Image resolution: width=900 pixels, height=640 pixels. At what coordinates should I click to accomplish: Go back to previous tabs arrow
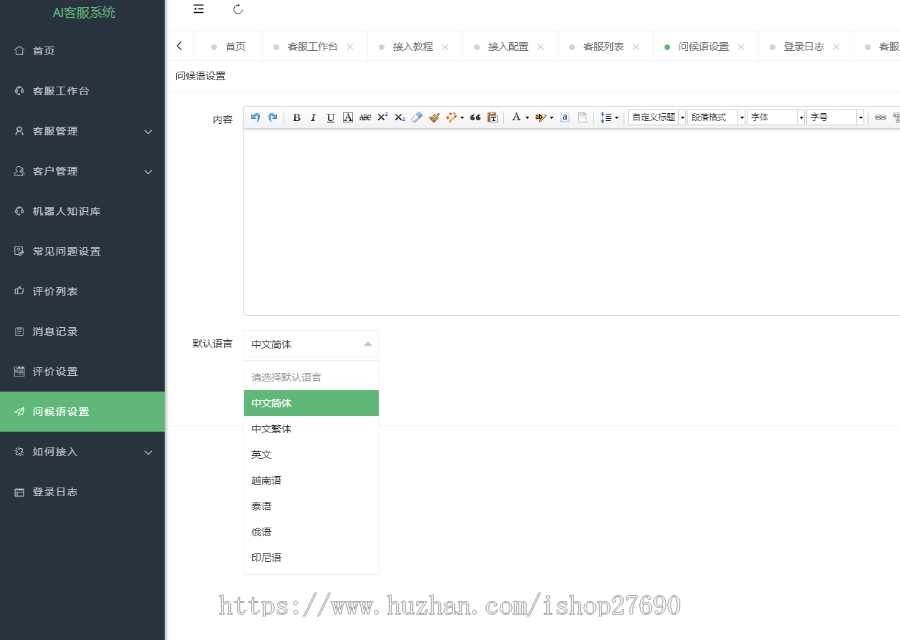(x=179, y=46)
